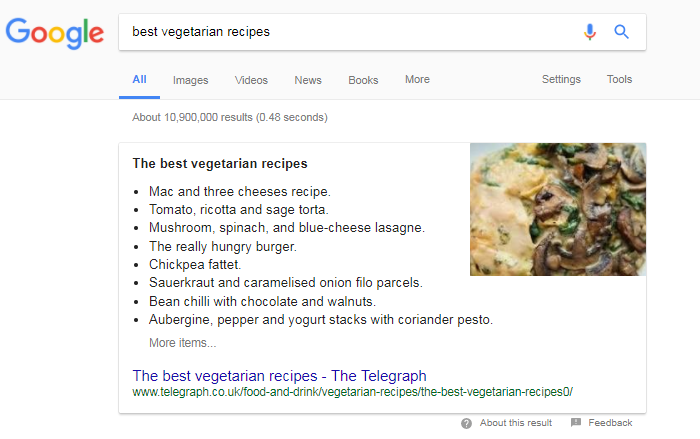Open the More search categories dropdown
700x439 pixels.
pyautogui.click(x=417, y=79)
